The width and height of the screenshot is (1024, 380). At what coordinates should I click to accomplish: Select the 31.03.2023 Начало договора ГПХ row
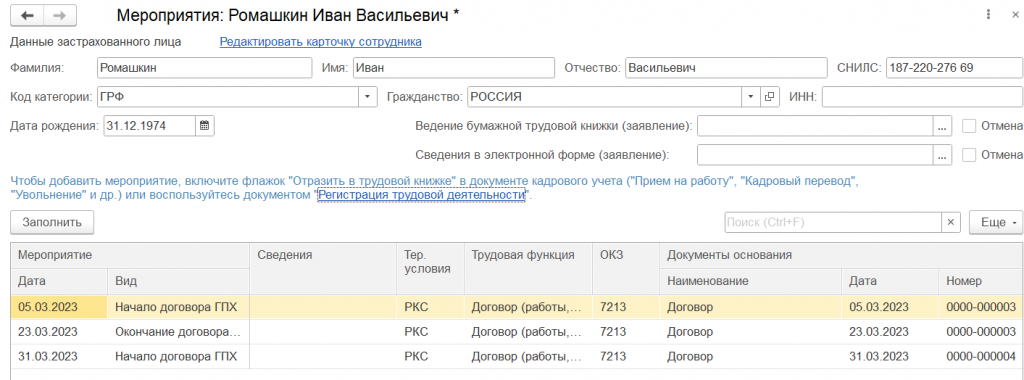517,356
